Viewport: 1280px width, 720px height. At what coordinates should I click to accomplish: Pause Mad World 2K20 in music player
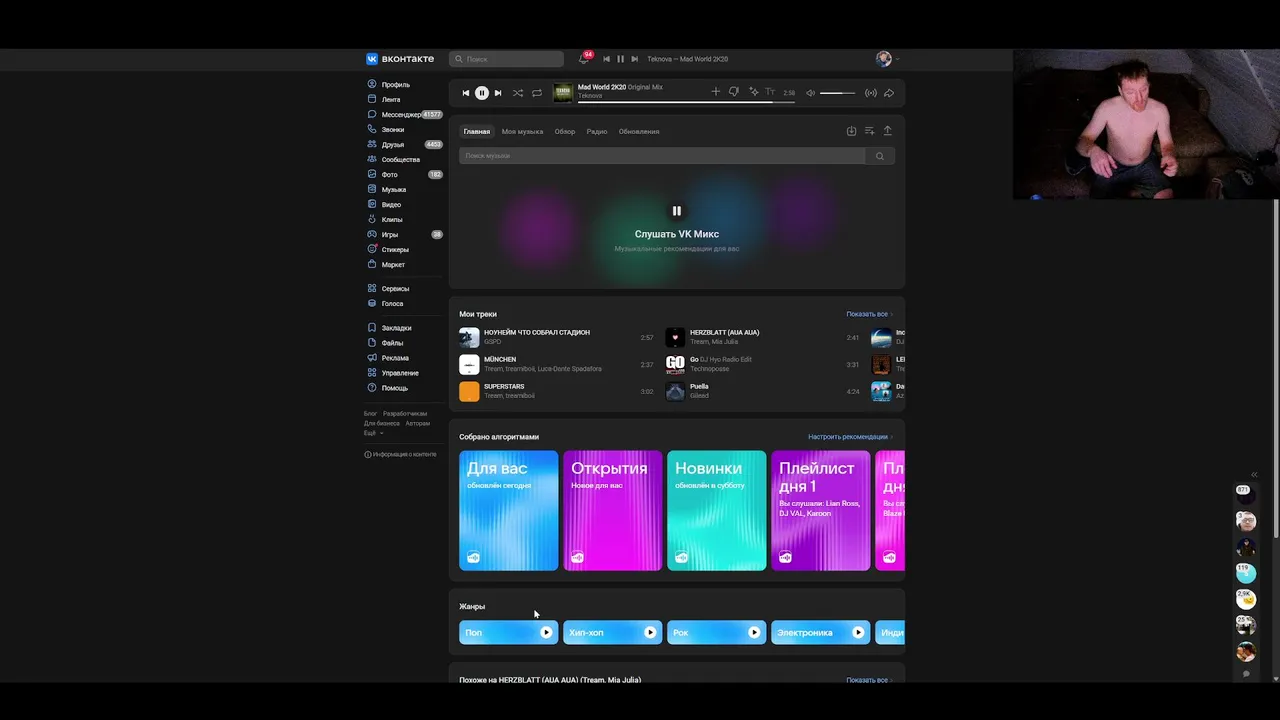click(x=481, y=93)
